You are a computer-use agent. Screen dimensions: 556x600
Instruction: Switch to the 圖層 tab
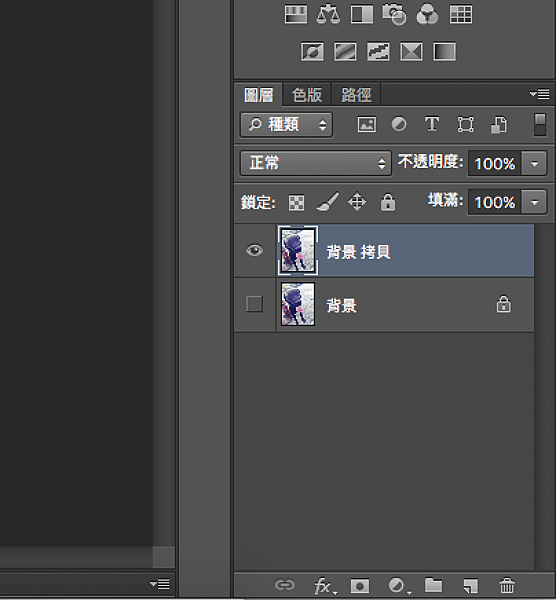coord(259,95)
